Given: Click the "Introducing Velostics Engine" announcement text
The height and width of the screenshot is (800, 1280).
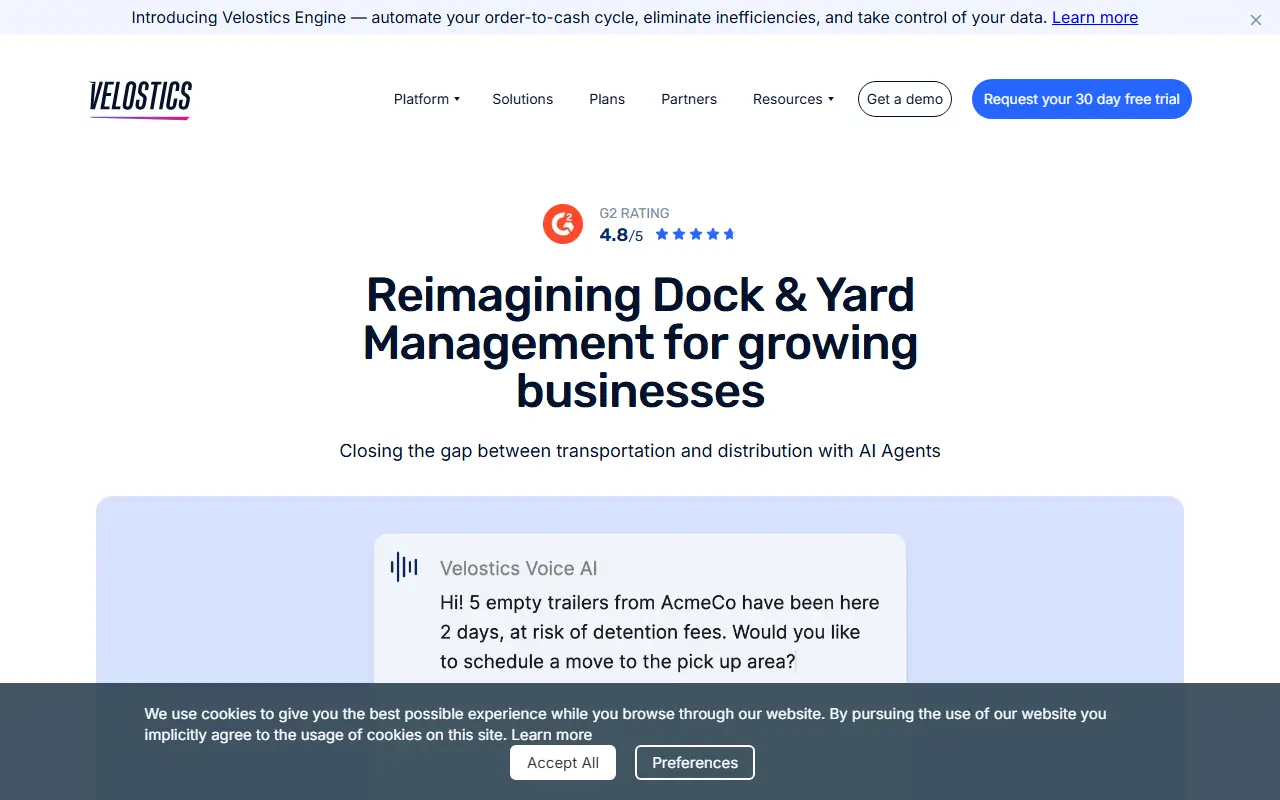Looking at the screenshot, I should (589, 17).
